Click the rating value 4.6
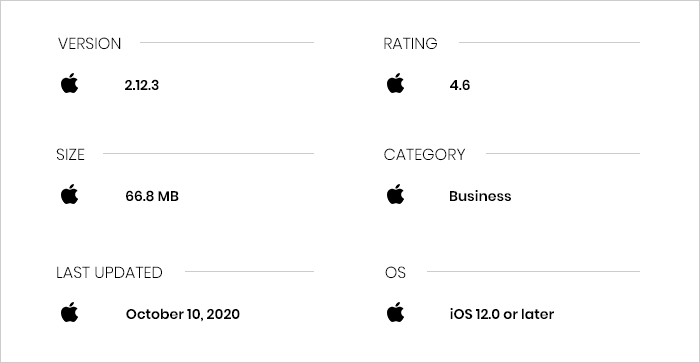Viewport: 700px width, 363px height. 460,85
